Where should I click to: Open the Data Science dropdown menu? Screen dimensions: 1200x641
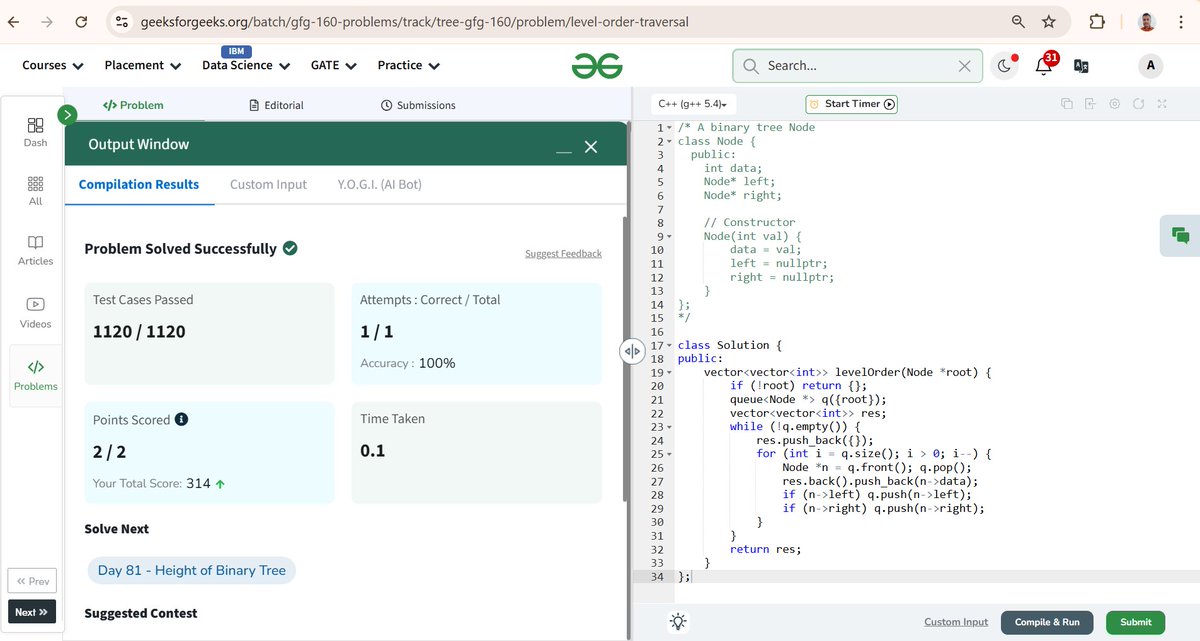click(x=246, y=65)
